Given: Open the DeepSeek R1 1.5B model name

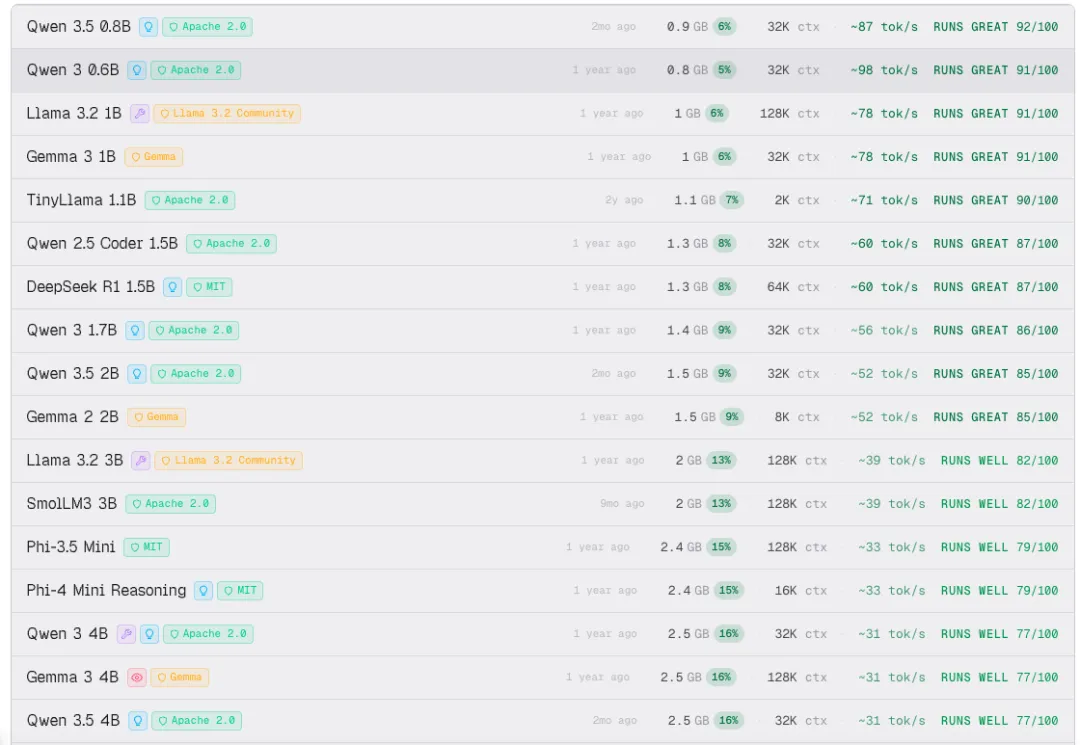Looking at the screenshot, I should click(90, 287).
